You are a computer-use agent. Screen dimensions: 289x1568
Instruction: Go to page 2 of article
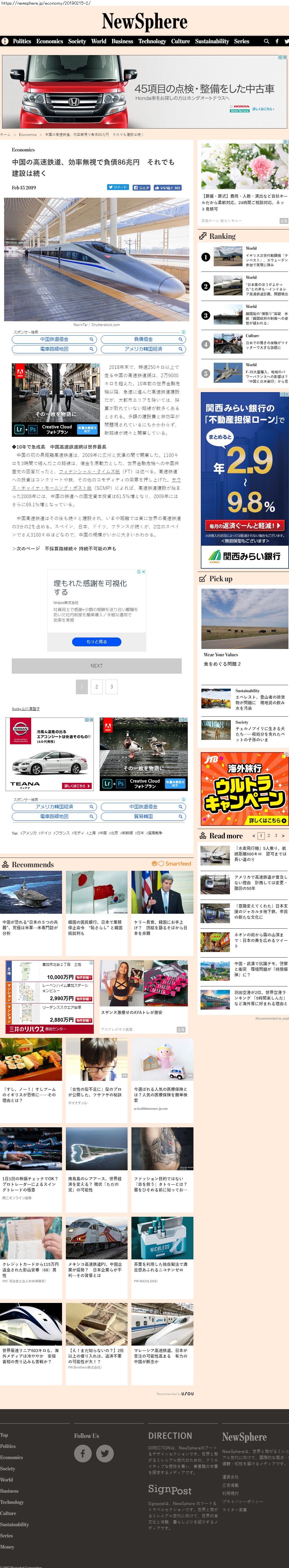(96, 687)
